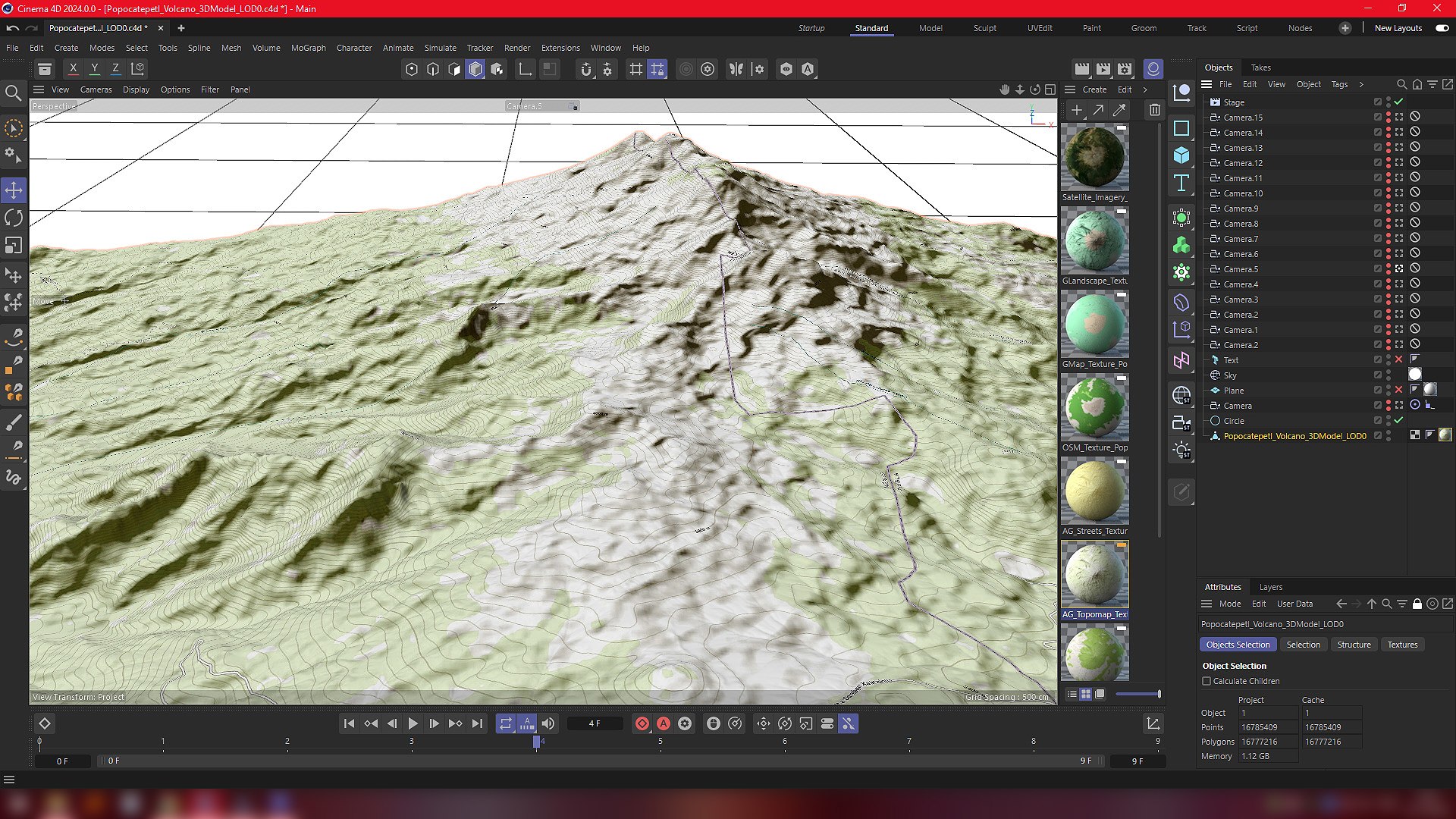Open the MoGraph menu

click(308, 48)
